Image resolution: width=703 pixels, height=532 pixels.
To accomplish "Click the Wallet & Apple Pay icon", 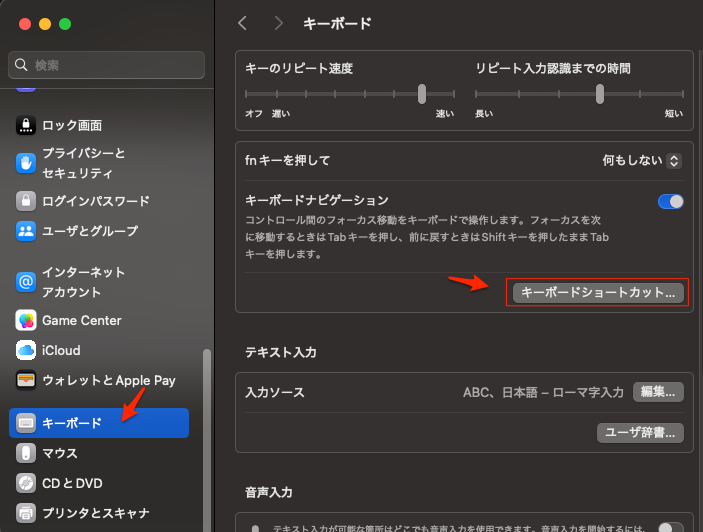I will tap(26, 380).
